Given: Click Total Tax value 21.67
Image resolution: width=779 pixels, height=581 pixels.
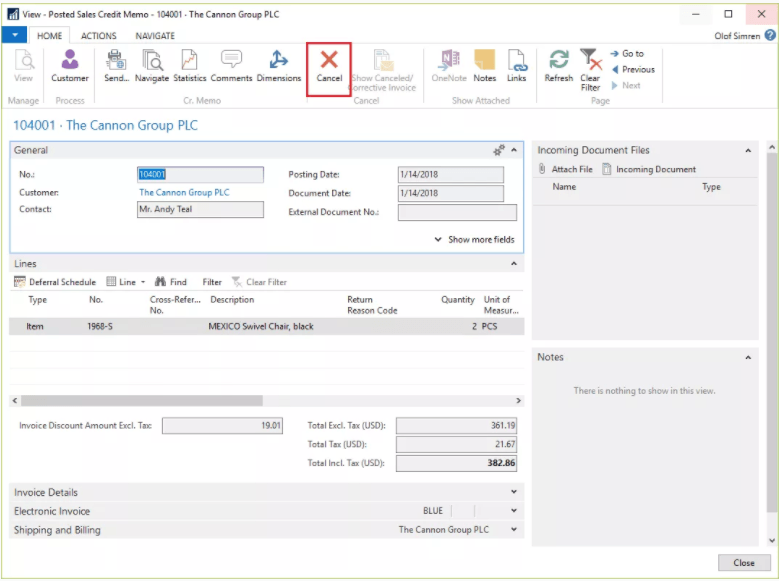Looking at the screenshot, I should tap(456, 444).
